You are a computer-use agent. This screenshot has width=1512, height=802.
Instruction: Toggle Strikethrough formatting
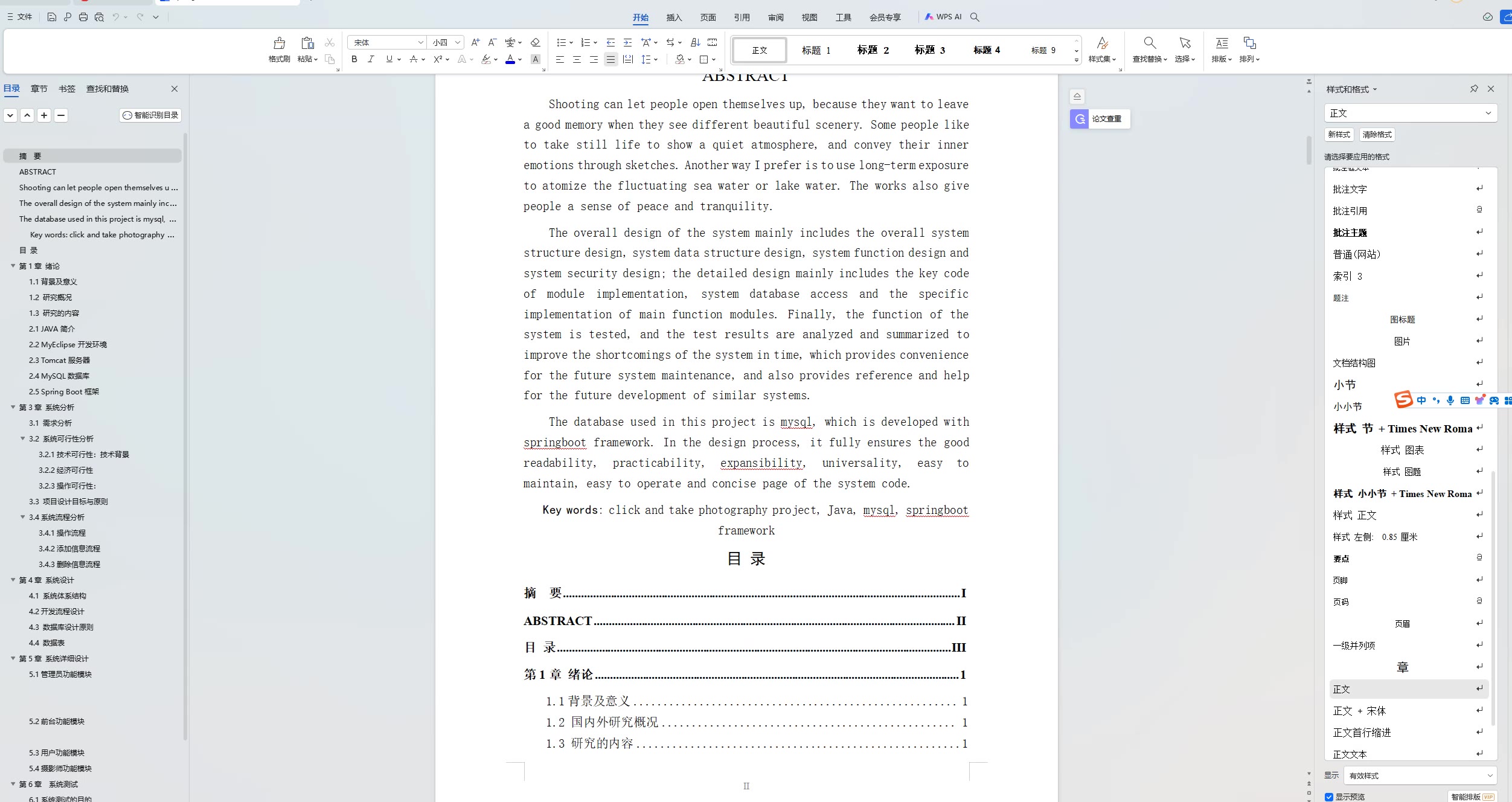[414, 59]
